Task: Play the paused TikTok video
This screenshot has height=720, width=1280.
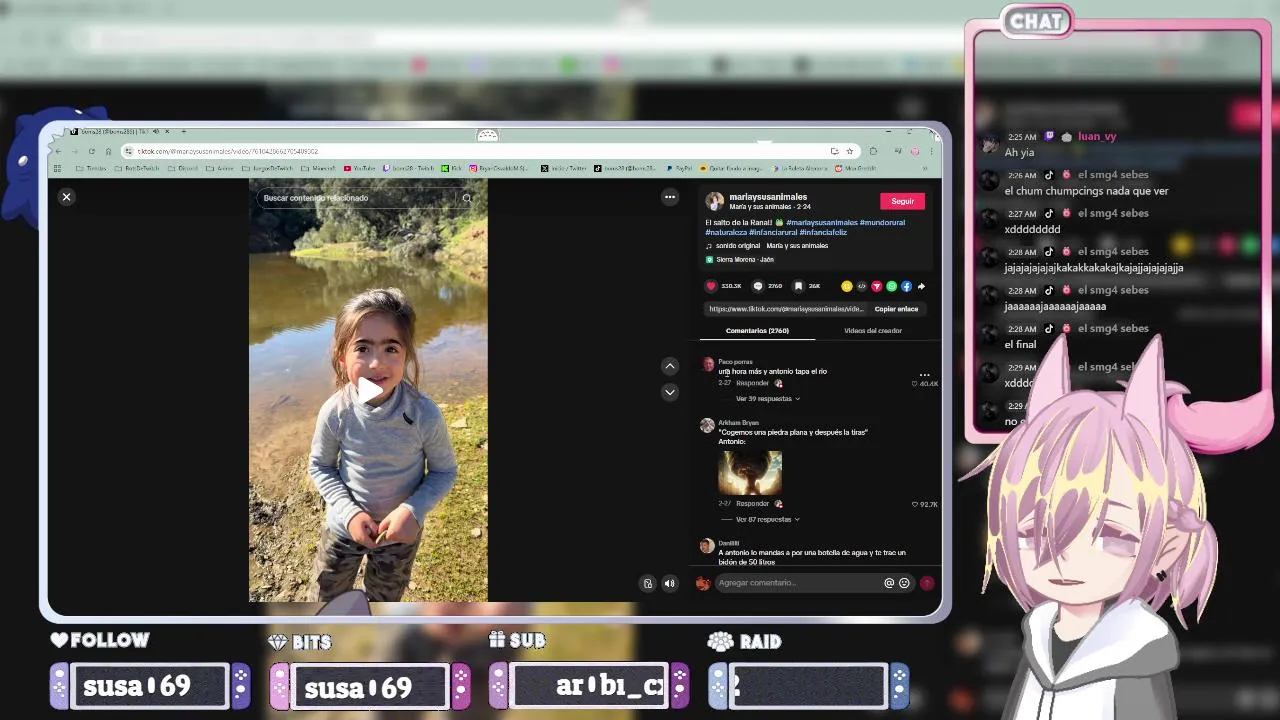Action: pyautogui.click(x=369, y=391)
